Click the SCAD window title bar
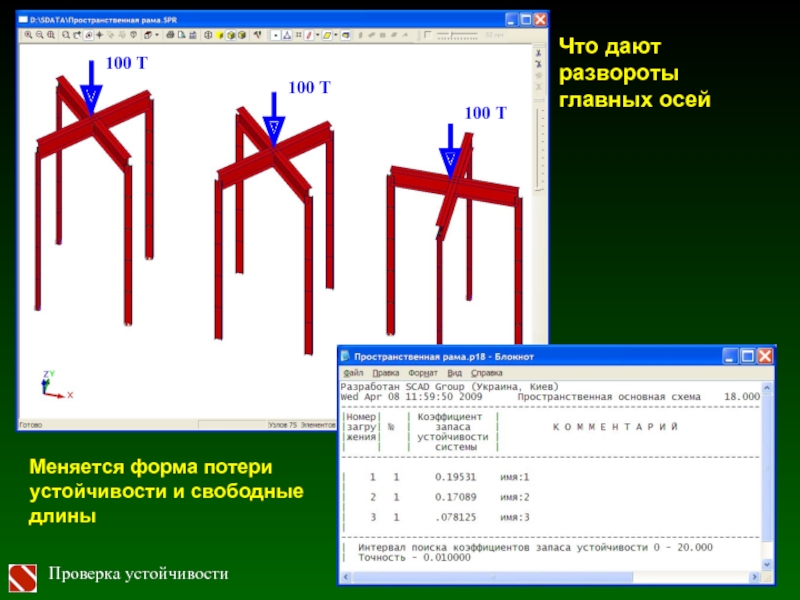Image resolution: width=800 pixels, height=600 pixels. click(260, 20)
